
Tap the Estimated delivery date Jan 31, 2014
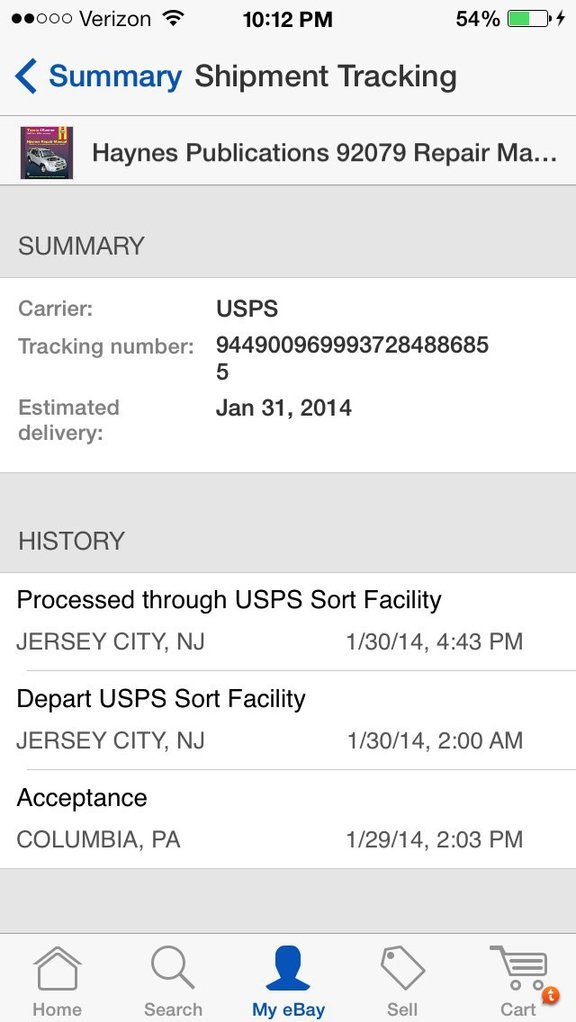click(283, 408)
